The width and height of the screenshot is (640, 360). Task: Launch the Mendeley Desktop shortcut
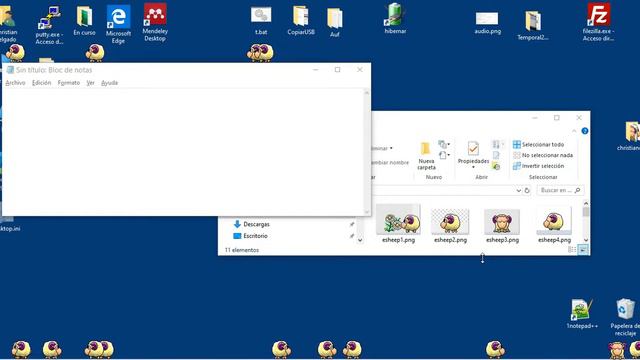pyautogui.click(x=155, y=22)
